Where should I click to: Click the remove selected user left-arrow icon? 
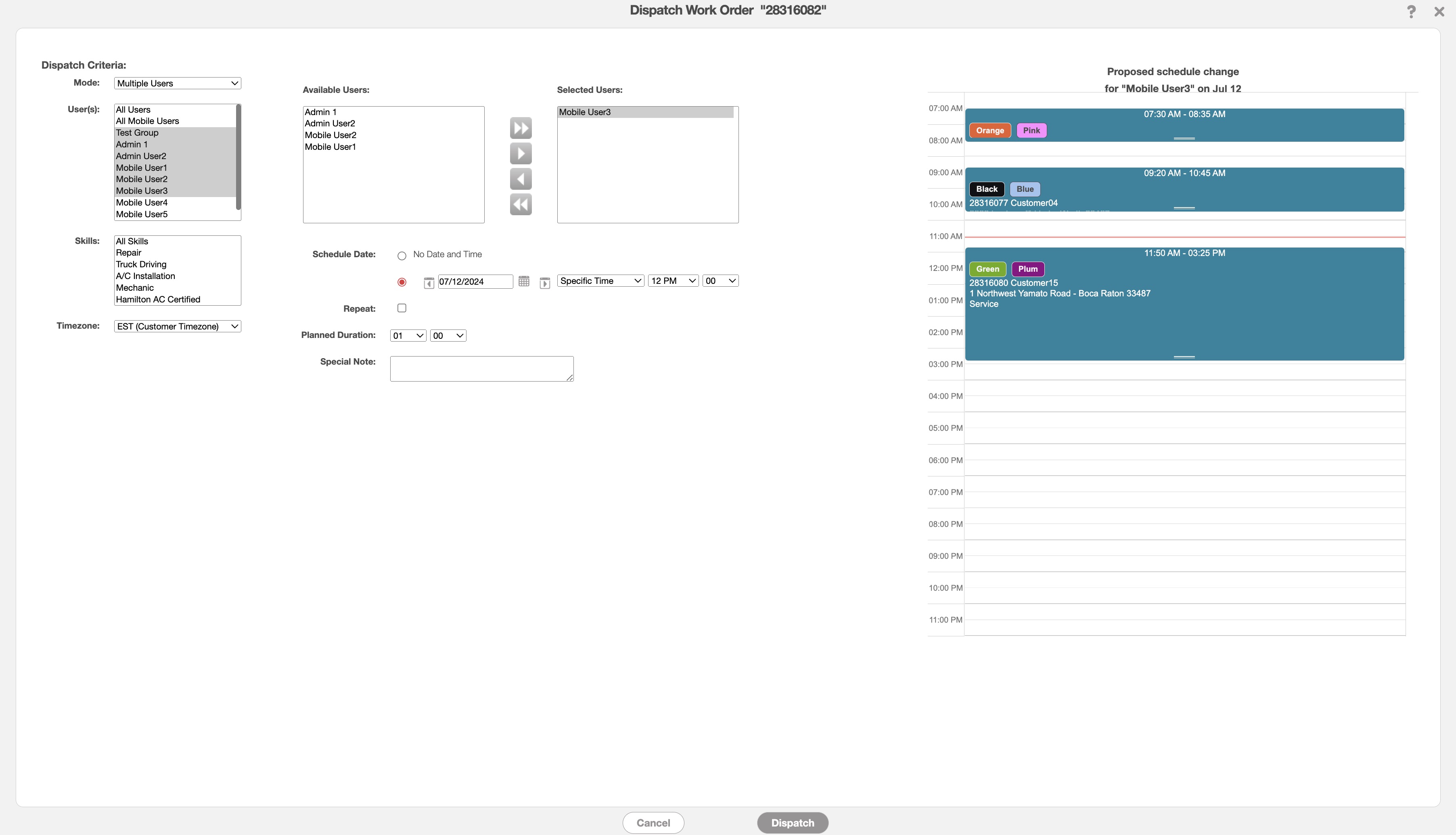(x=520, y=179)
